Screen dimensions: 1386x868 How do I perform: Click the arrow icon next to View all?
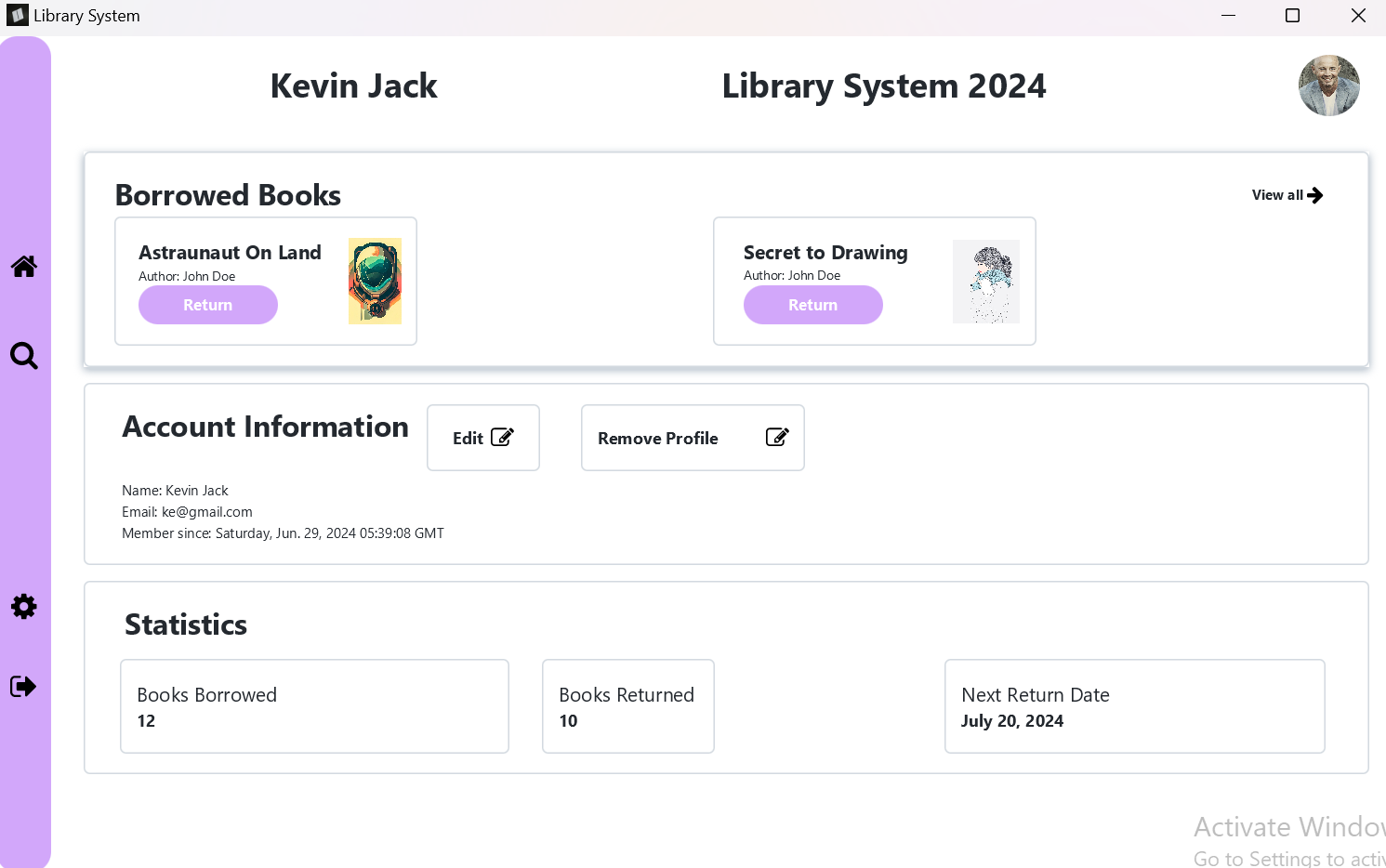pyautogui.click(x=1315, y=195)
